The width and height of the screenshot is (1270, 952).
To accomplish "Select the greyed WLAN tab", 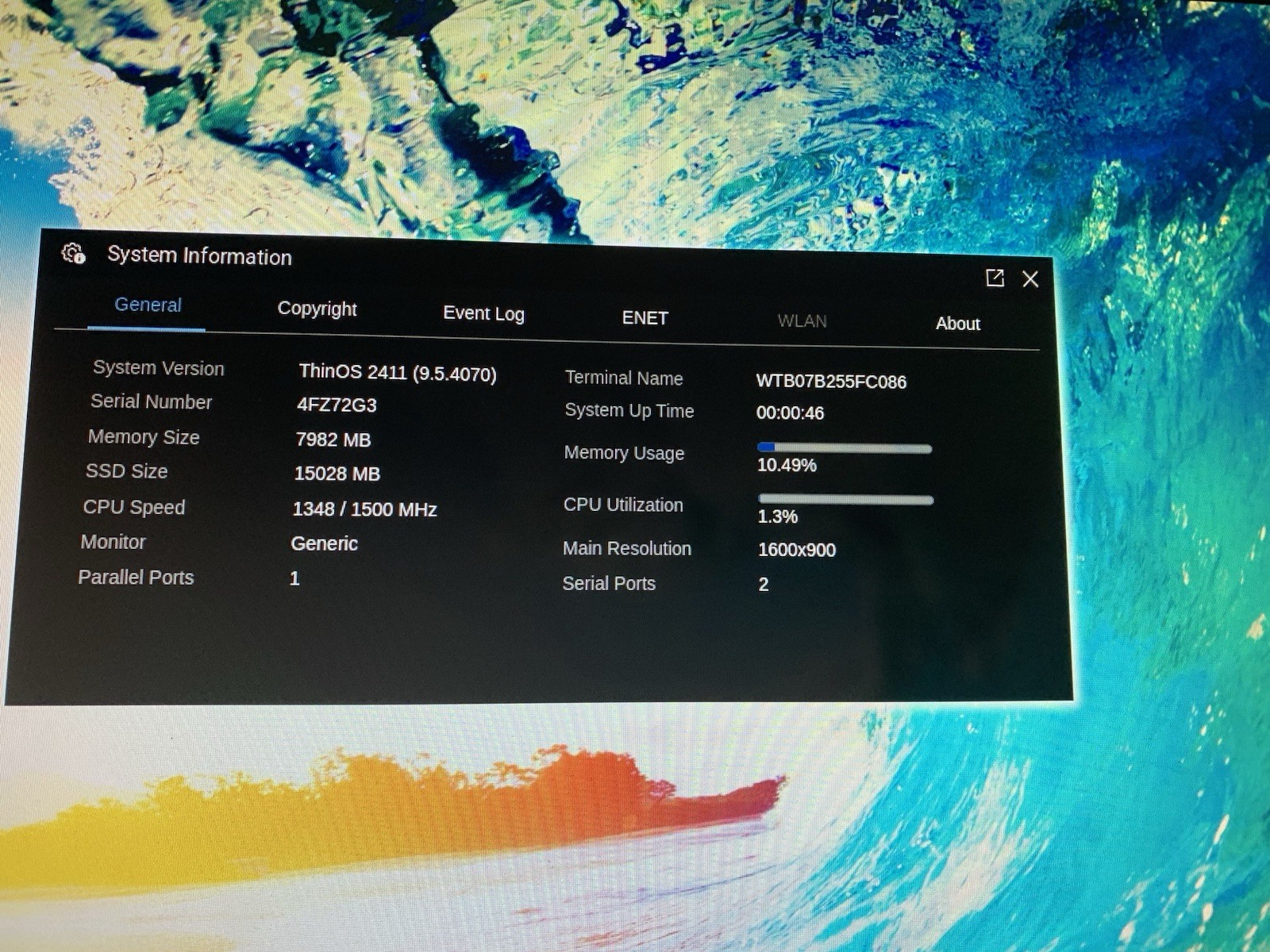I will [802, 321].
